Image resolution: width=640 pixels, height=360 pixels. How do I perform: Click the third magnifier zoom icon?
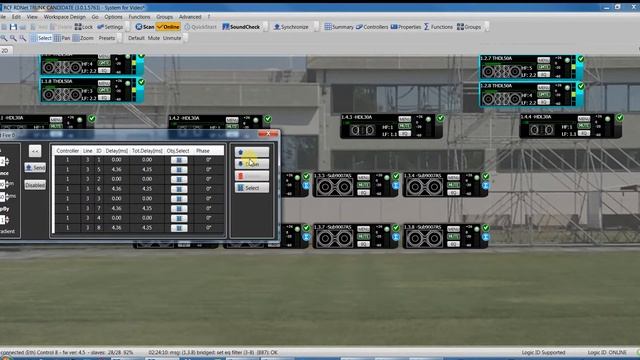(23, 38)
